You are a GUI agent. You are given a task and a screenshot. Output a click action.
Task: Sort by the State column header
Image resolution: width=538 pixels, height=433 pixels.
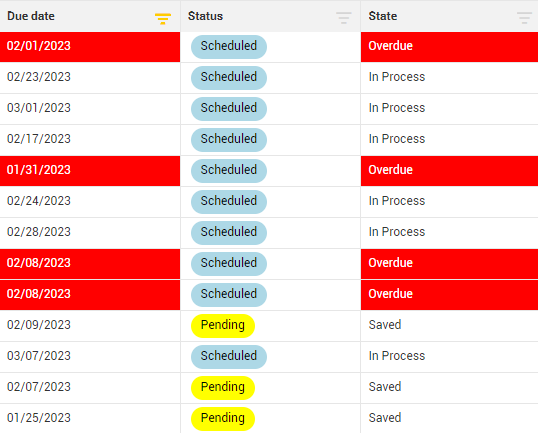383,16
